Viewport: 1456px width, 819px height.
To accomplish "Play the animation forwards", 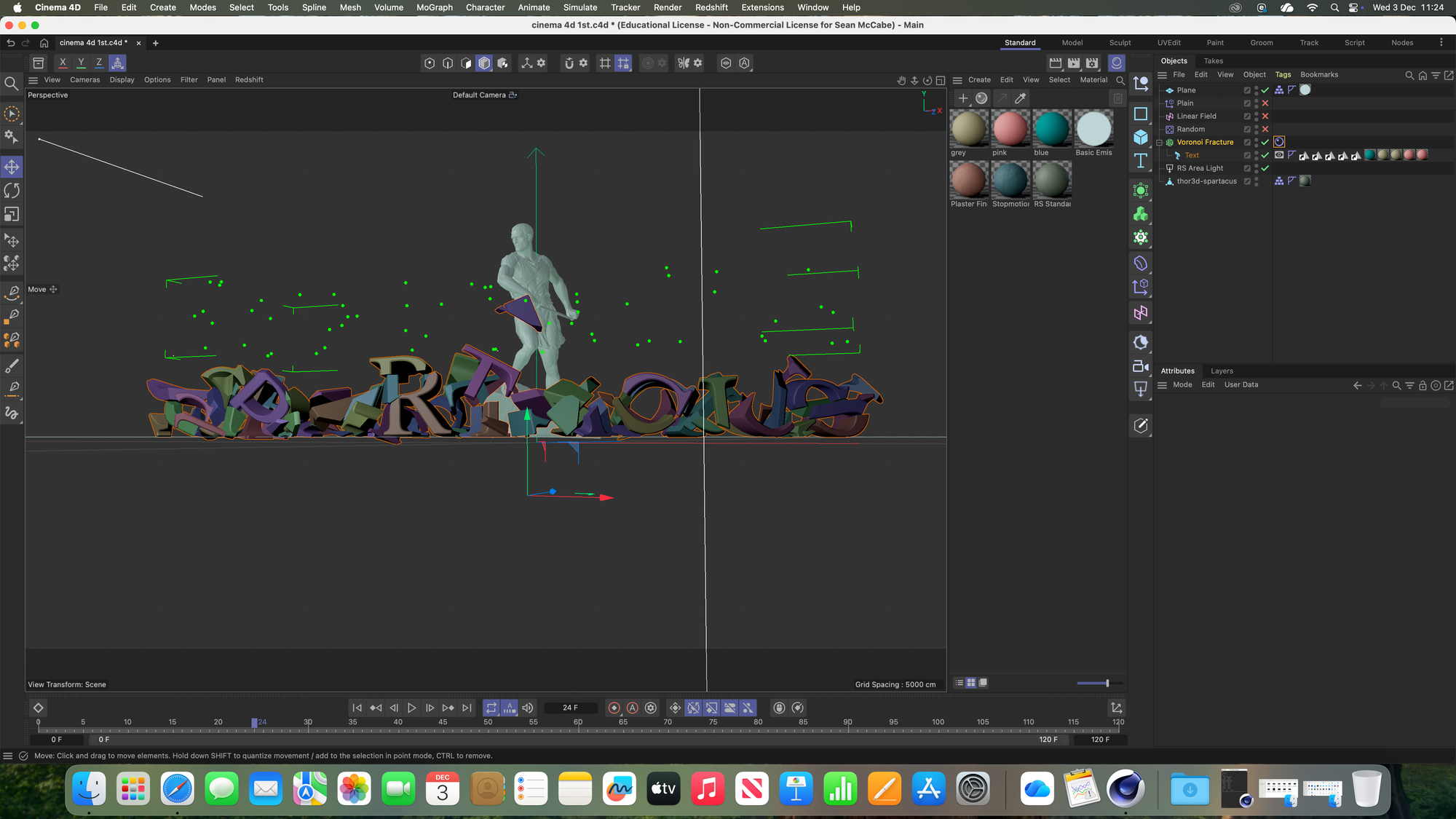I will (411, 708).
